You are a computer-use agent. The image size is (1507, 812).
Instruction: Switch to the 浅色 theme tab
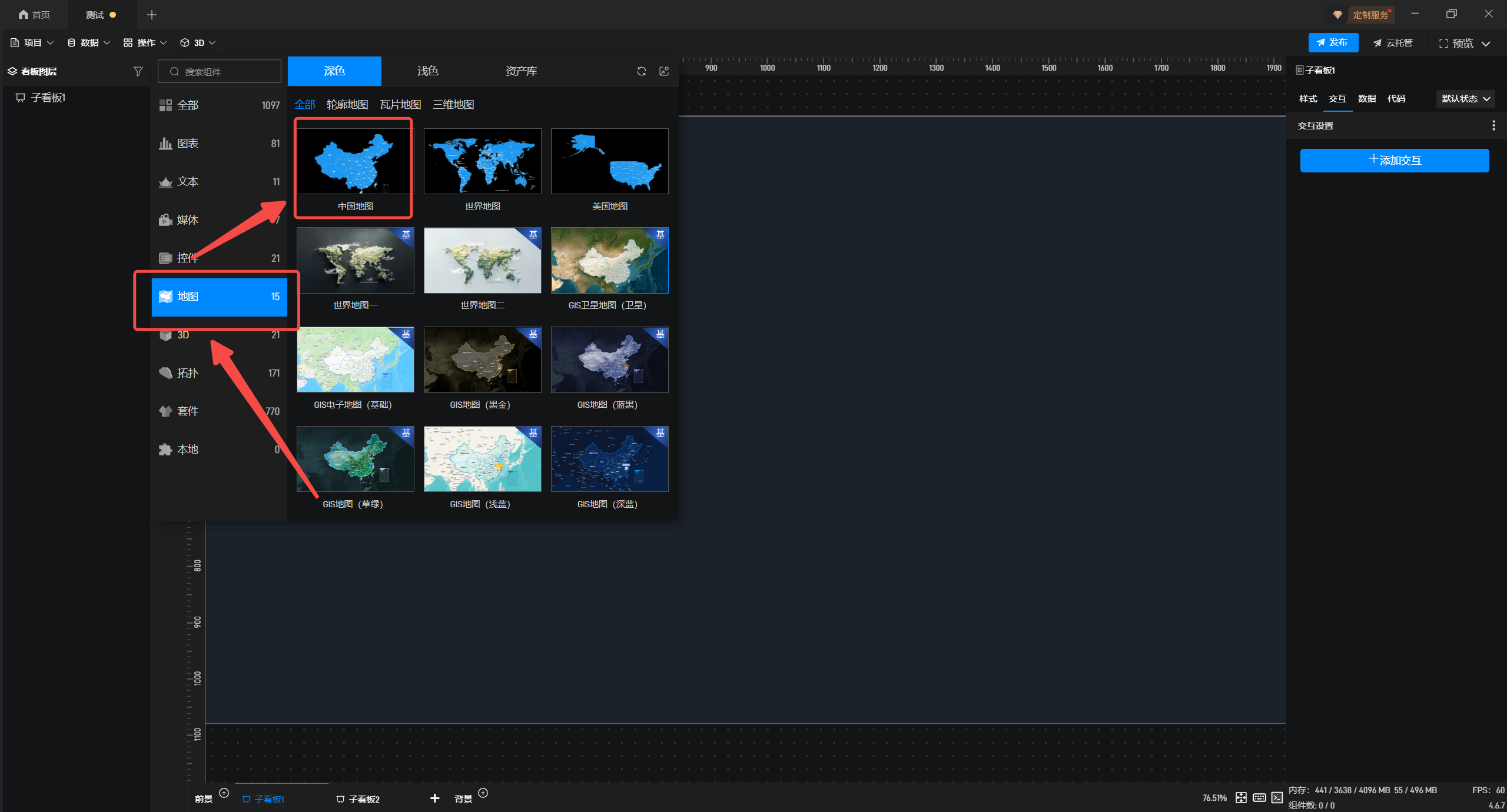point(427,71)
